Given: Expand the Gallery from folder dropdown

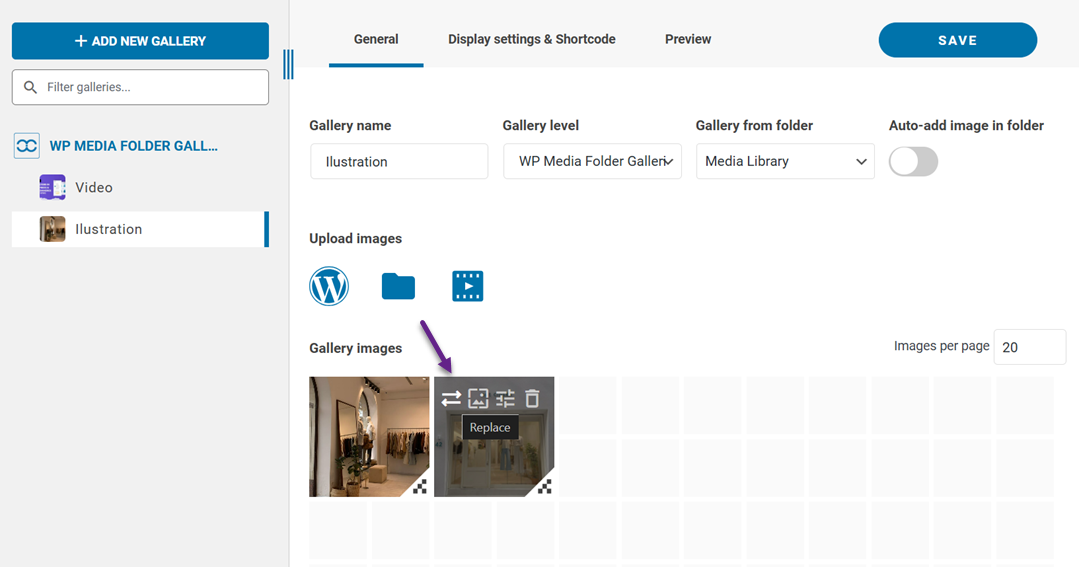Looking at the screenshot, I should pos(785,162).
